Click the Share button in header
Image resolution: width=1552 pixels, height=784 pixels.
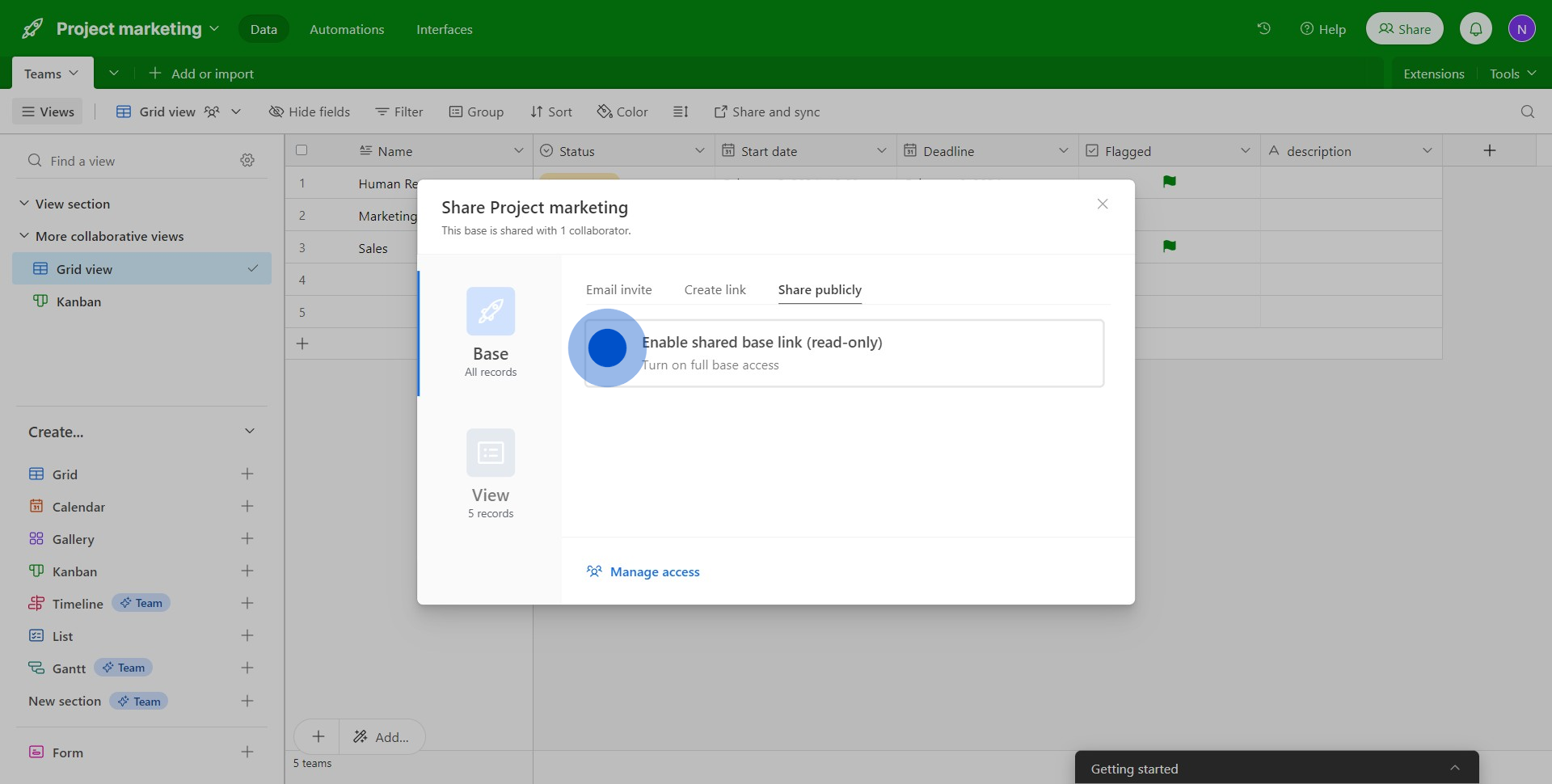point(1404,29)
